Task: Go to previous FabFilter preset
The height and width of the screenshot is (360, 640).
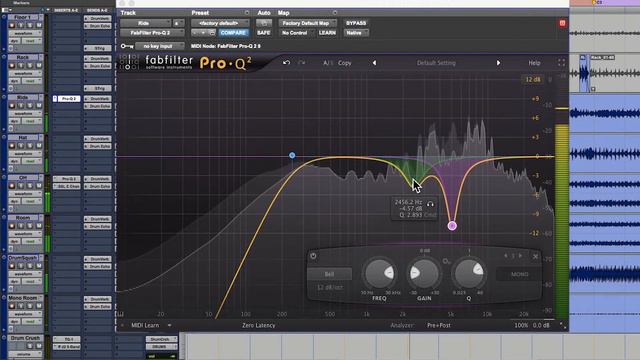Action: click(x=374, y=63)
